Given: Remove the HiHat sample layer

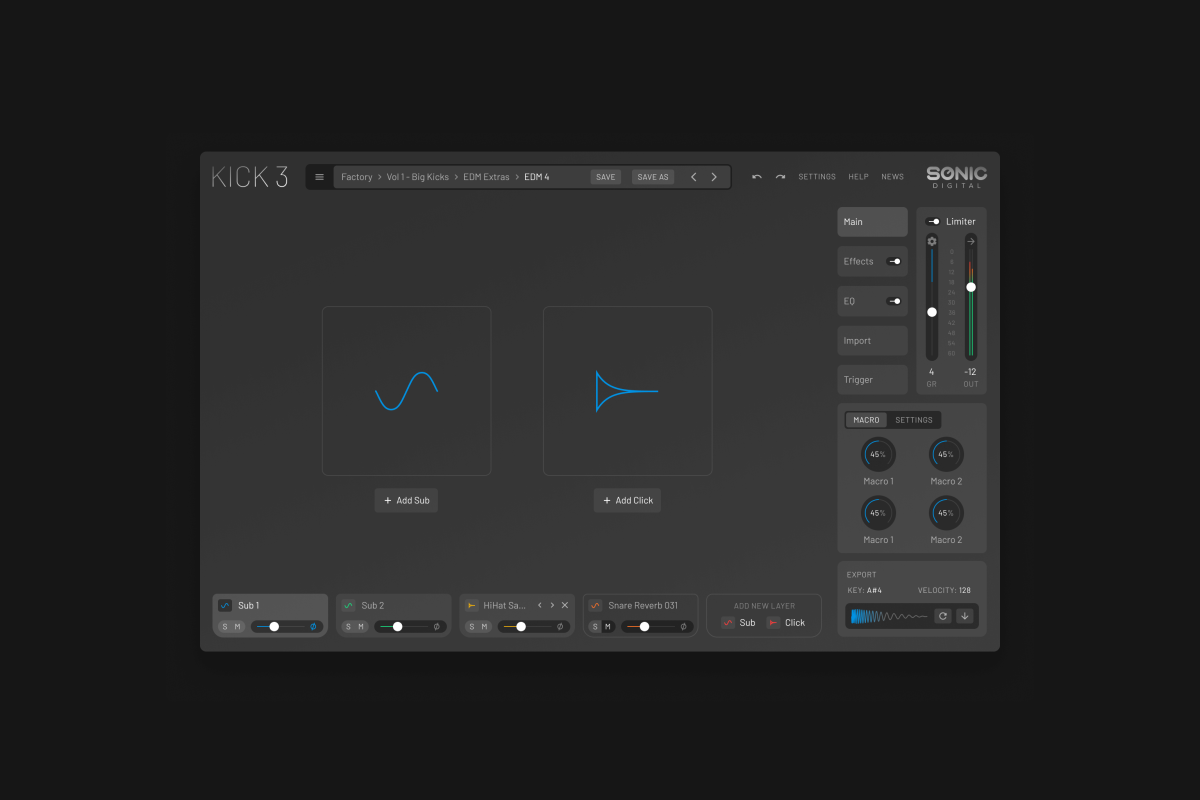Looking at the screenshot, I should [x=565, y=605].
